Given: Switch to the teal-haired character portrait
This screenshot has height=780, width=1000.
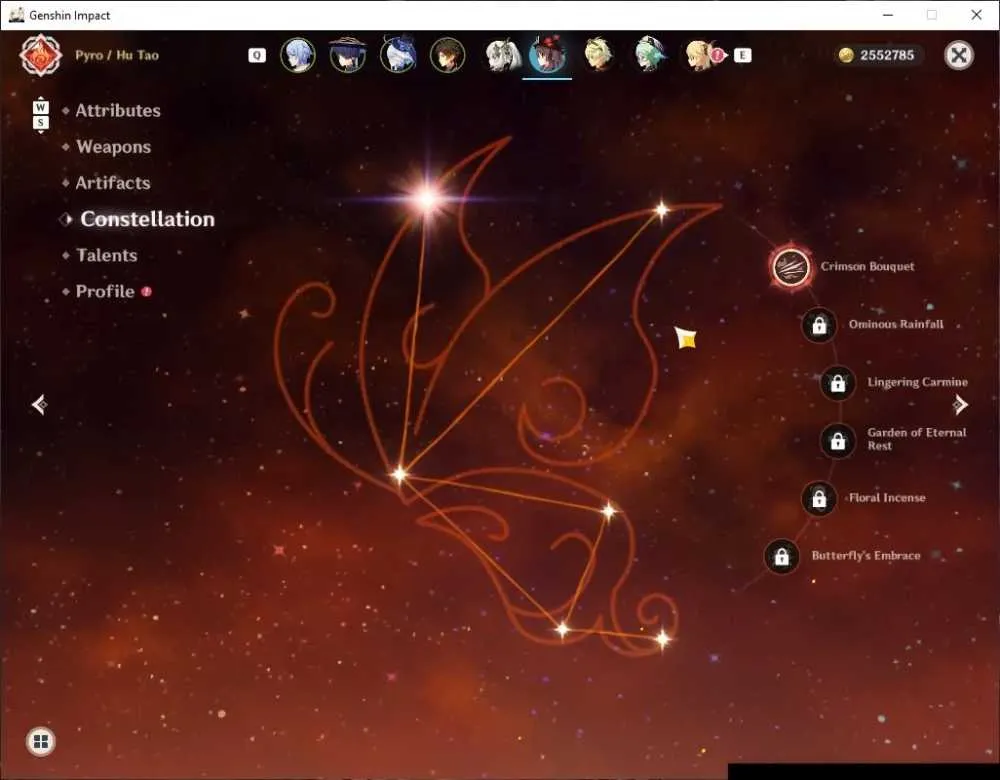Looking at the screenshot, I should (x=650, y=55).
